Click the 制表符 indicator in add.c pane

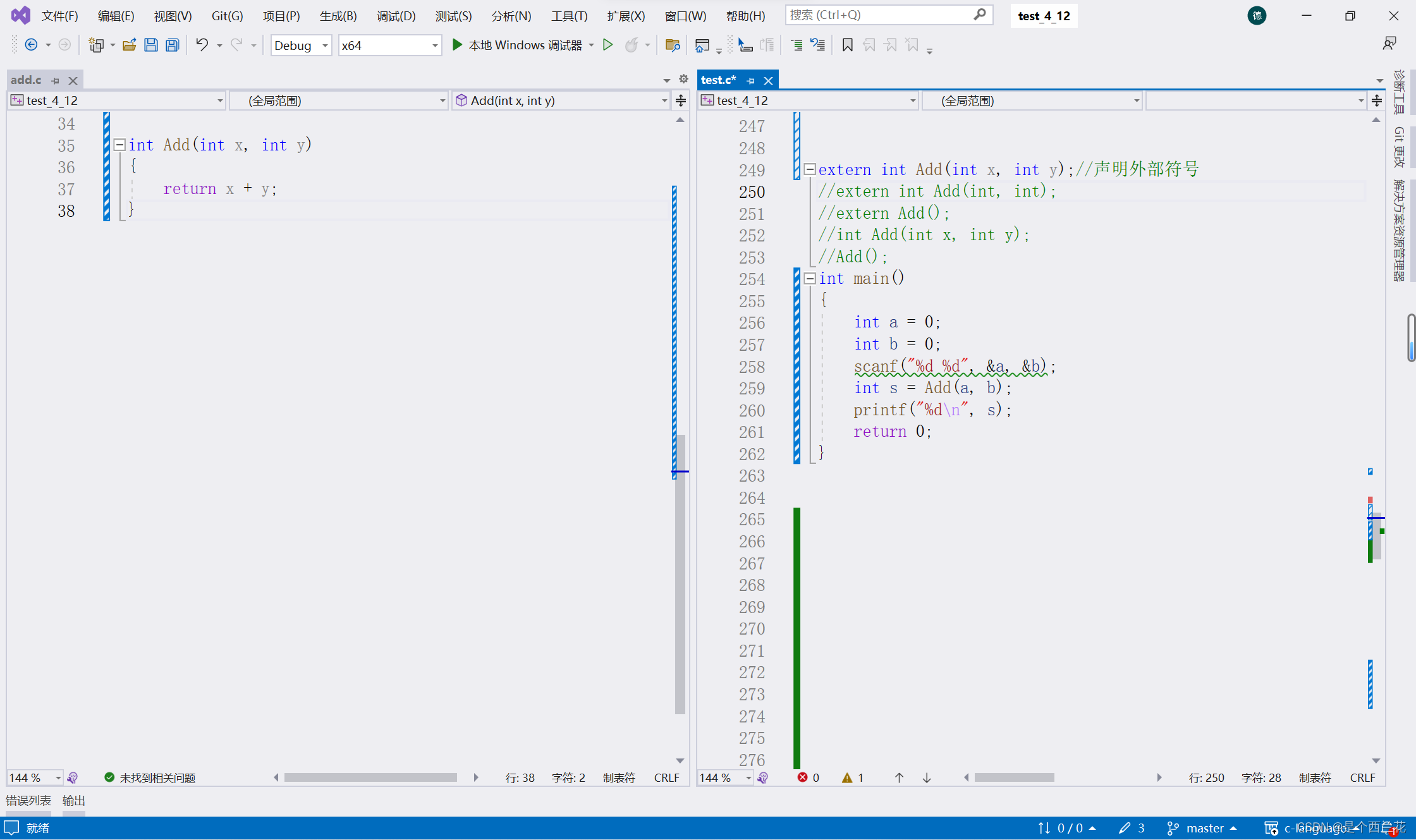pos(618,777)
